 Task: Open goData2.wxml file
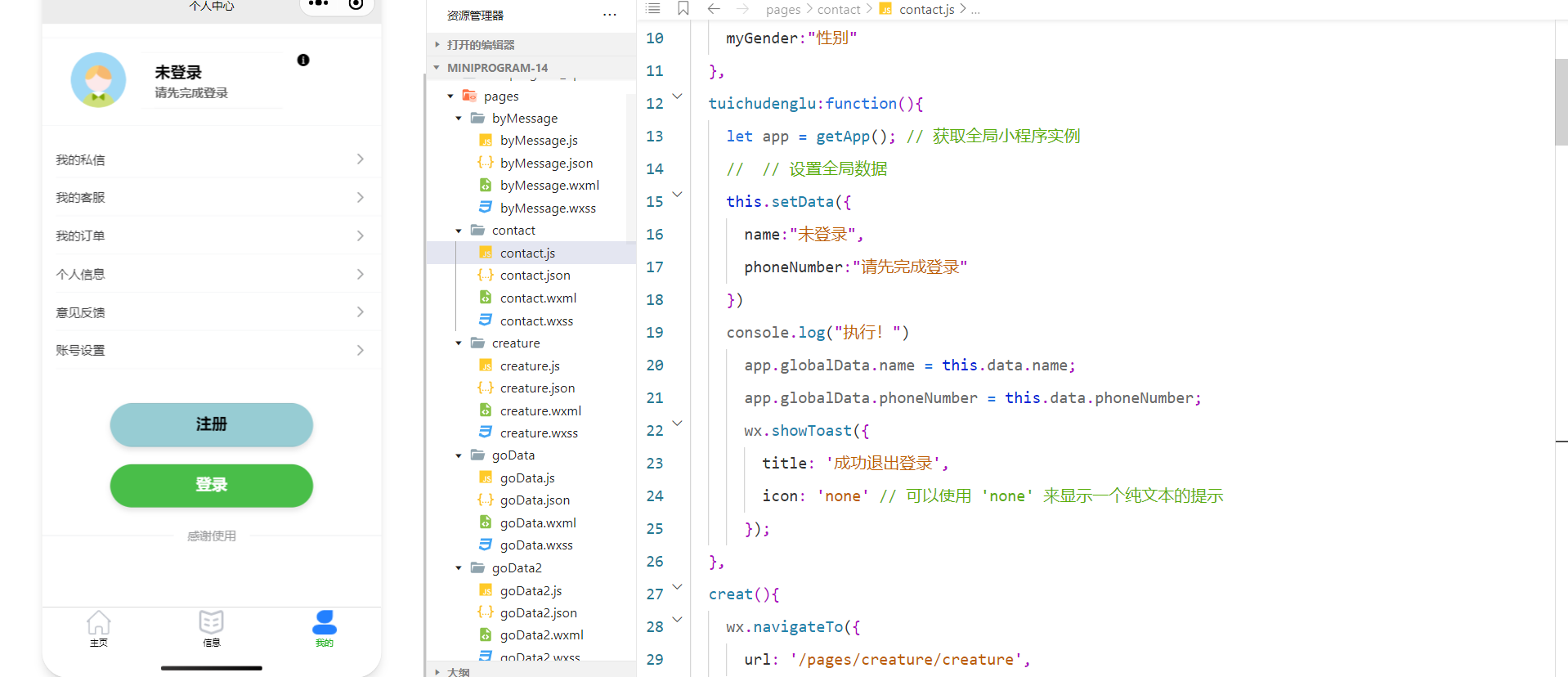(x=541, y=635)
